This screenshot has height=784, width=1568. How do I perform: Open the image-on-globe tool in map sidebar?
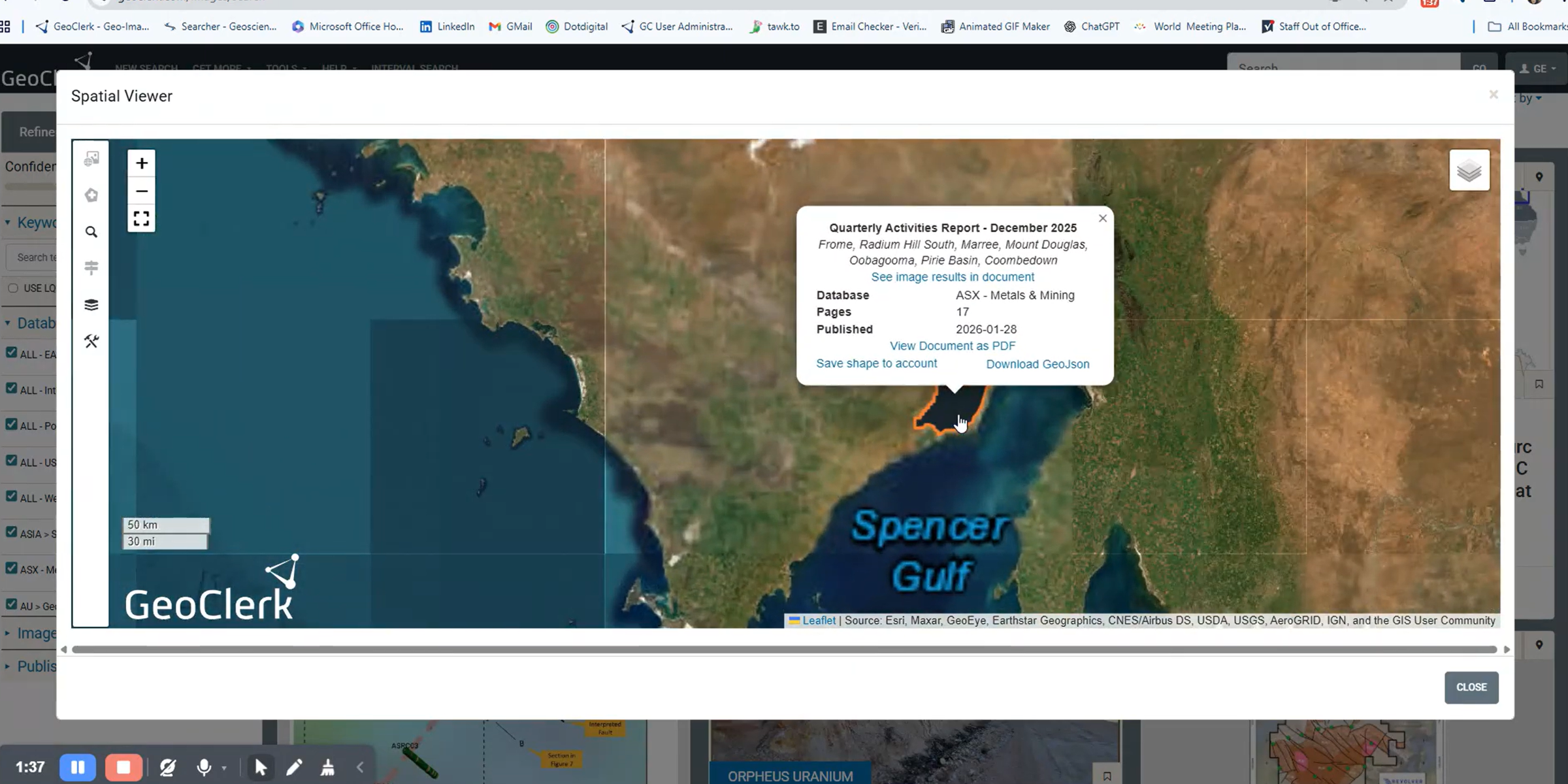91,159
